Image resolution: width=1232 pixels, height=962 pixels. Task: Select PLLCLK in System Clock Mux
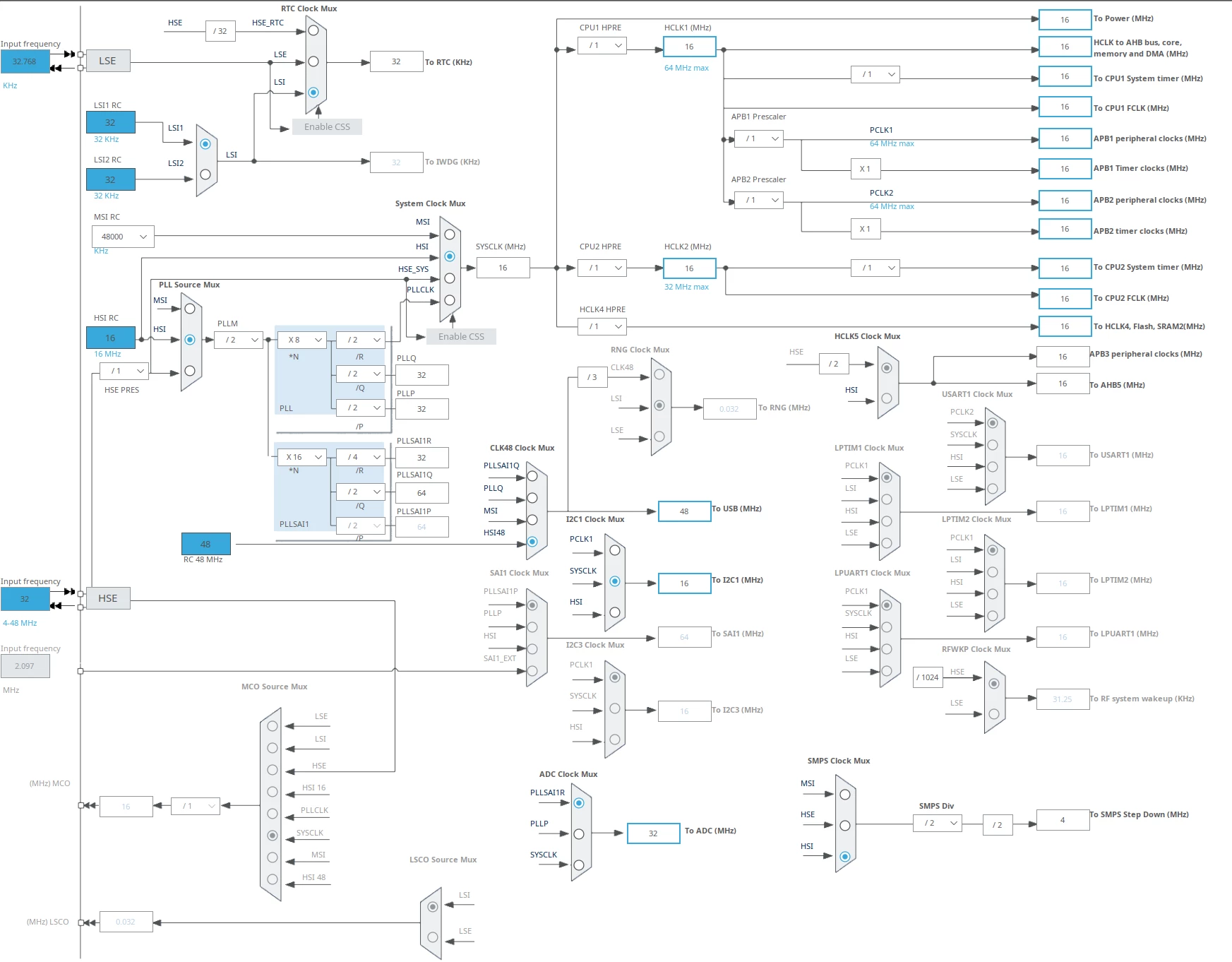tap(450, 300)
